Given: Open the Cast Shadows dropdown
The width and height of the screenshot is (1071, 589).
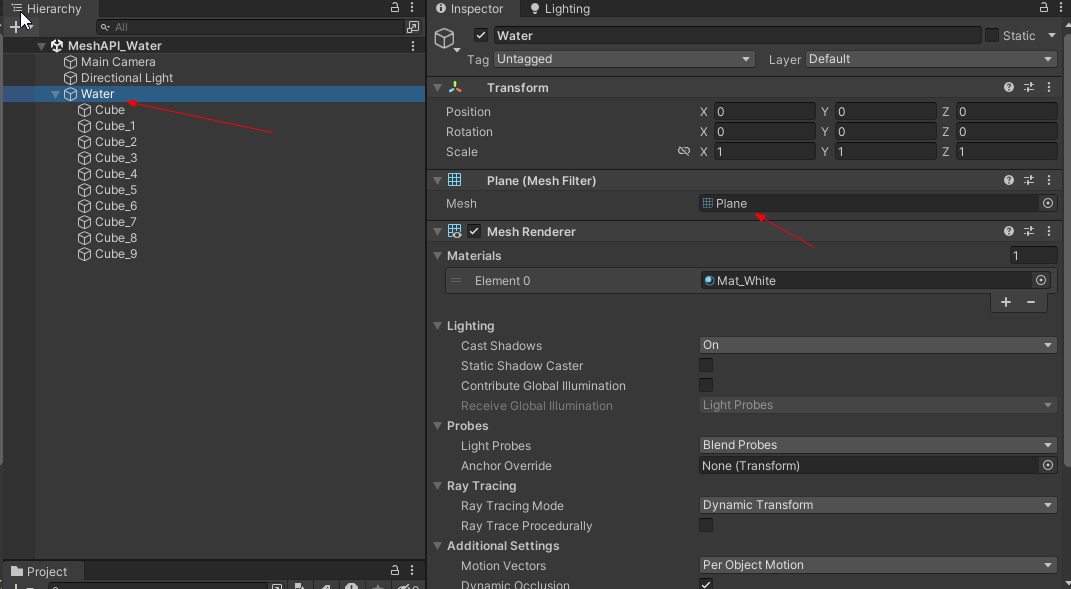Looking at the screenshot, I should 878,345.
